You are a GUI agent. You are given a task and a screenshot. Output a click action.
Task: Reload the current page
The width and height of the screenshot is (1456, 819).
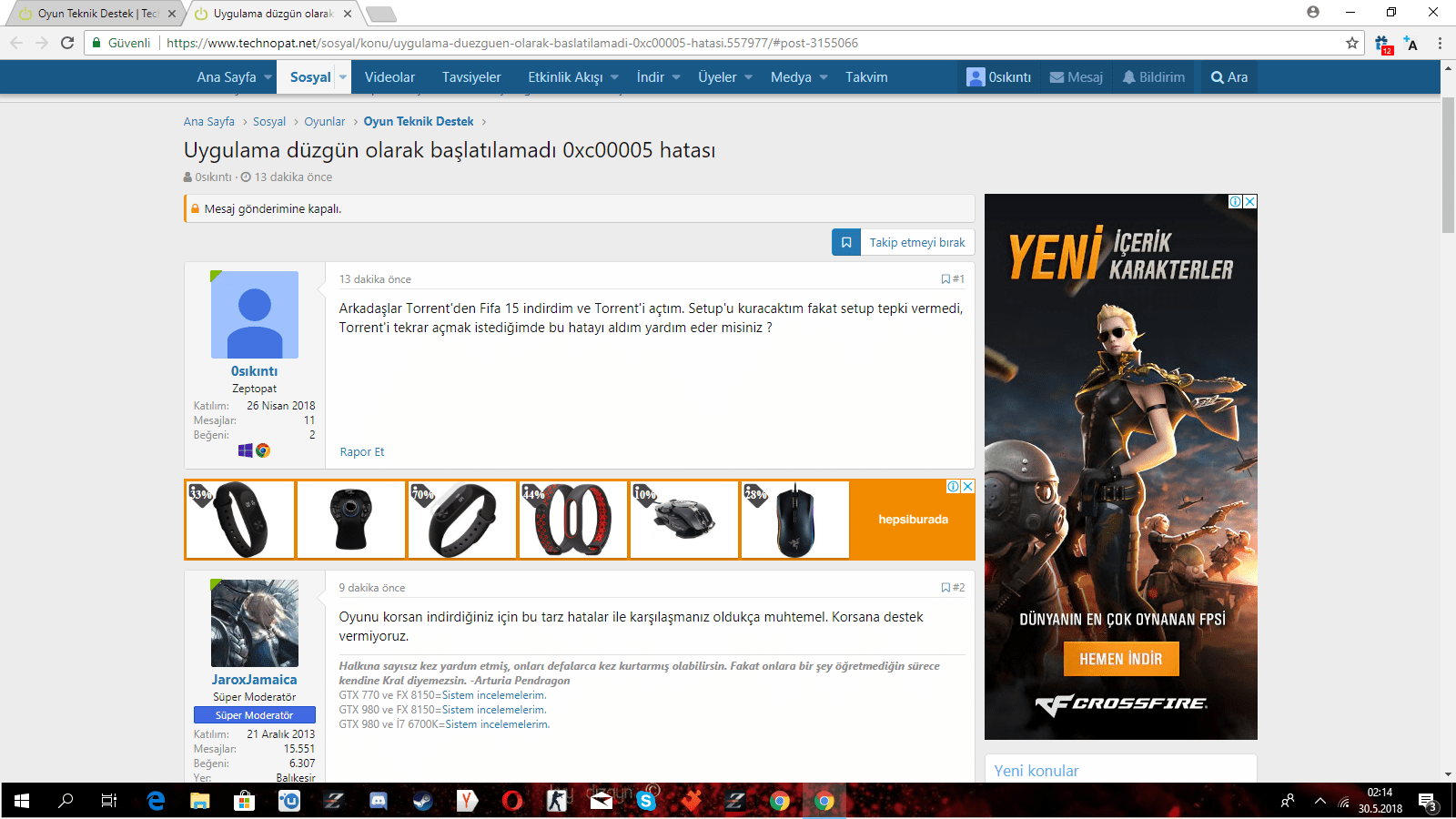67,43
